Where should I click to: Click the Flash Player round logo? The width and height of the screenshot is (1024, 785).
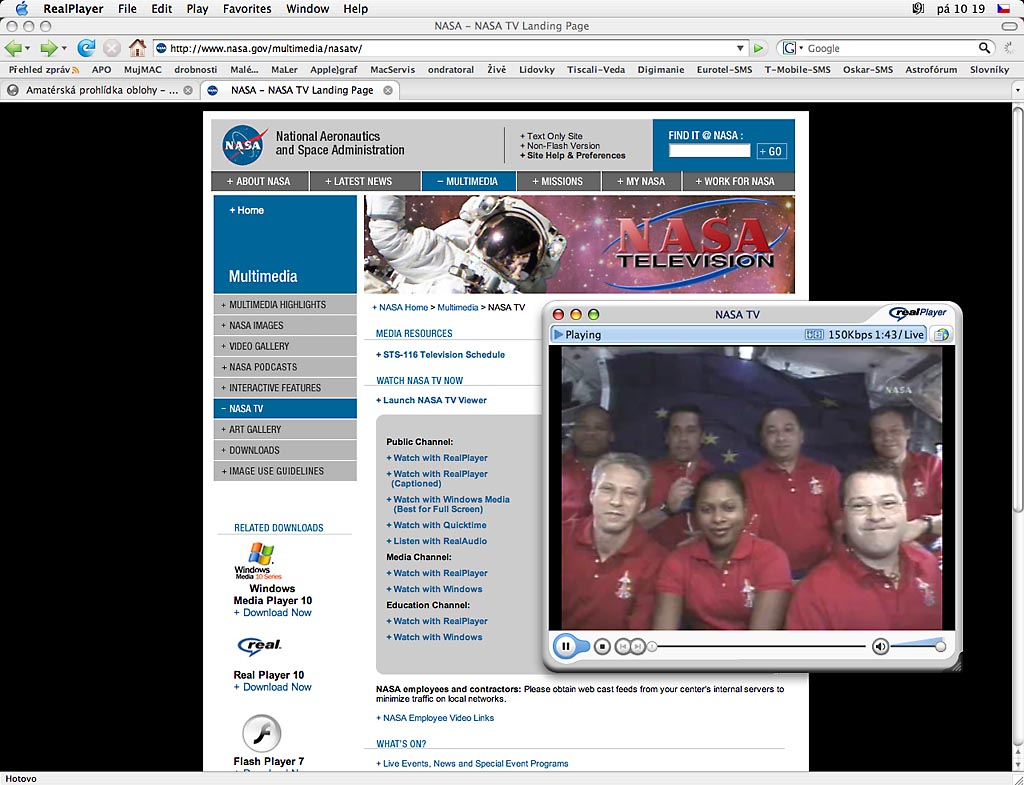click(x=262, y=734)
